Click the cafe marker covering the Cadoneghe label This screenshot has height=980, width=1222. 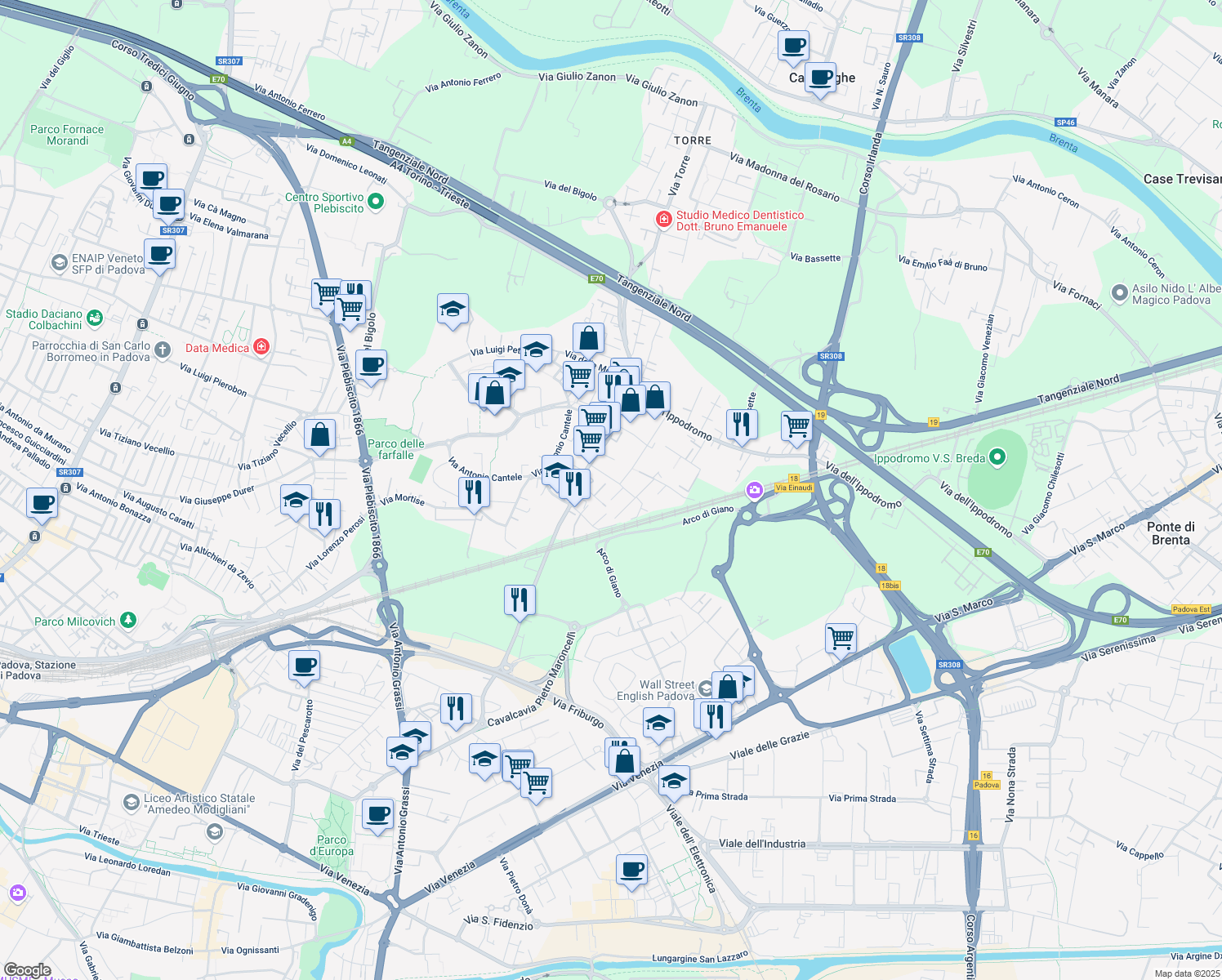coord(820,78)
